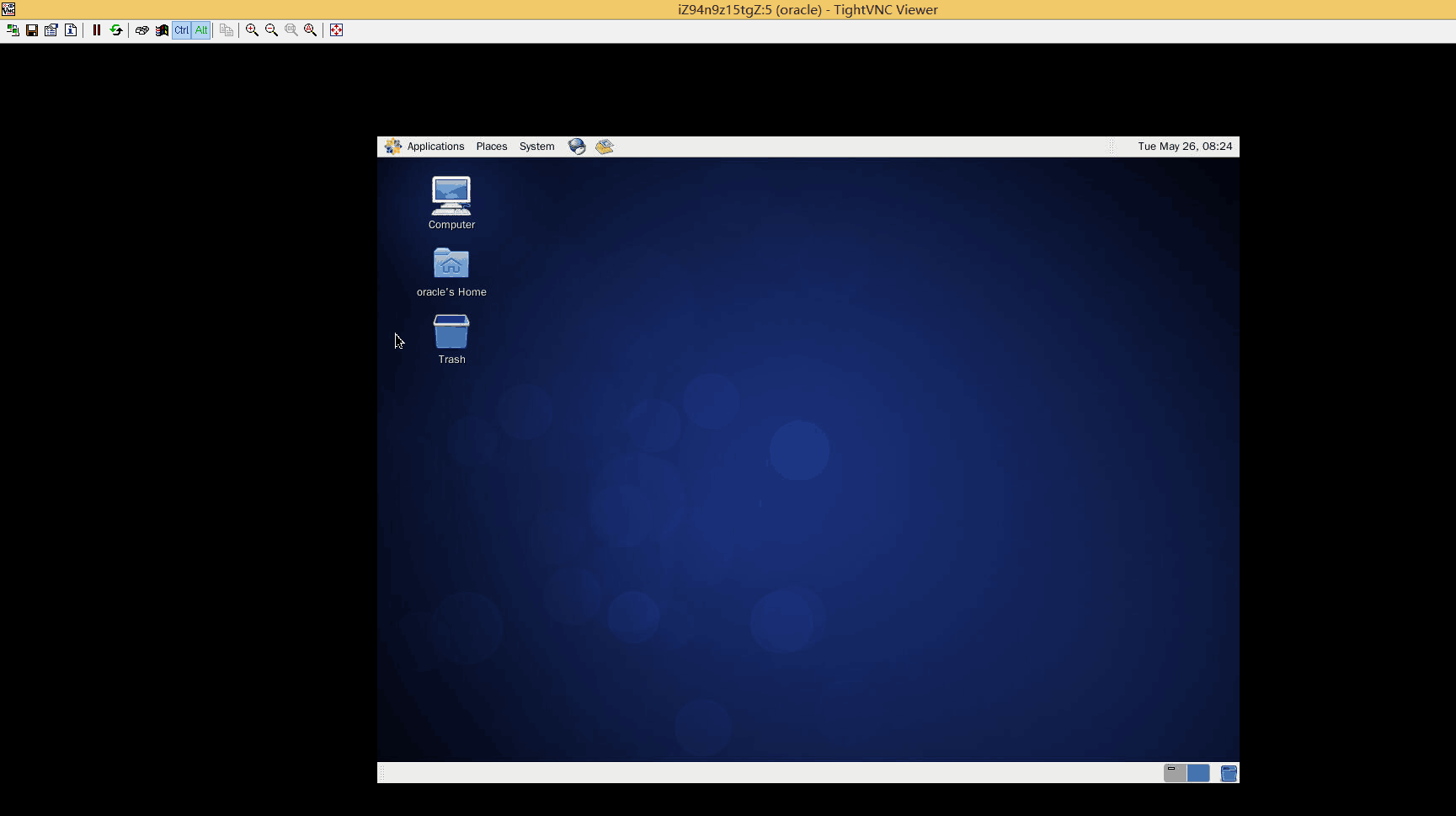Toggle the Alt key state button
The image size is (1456, 816).
201,30
